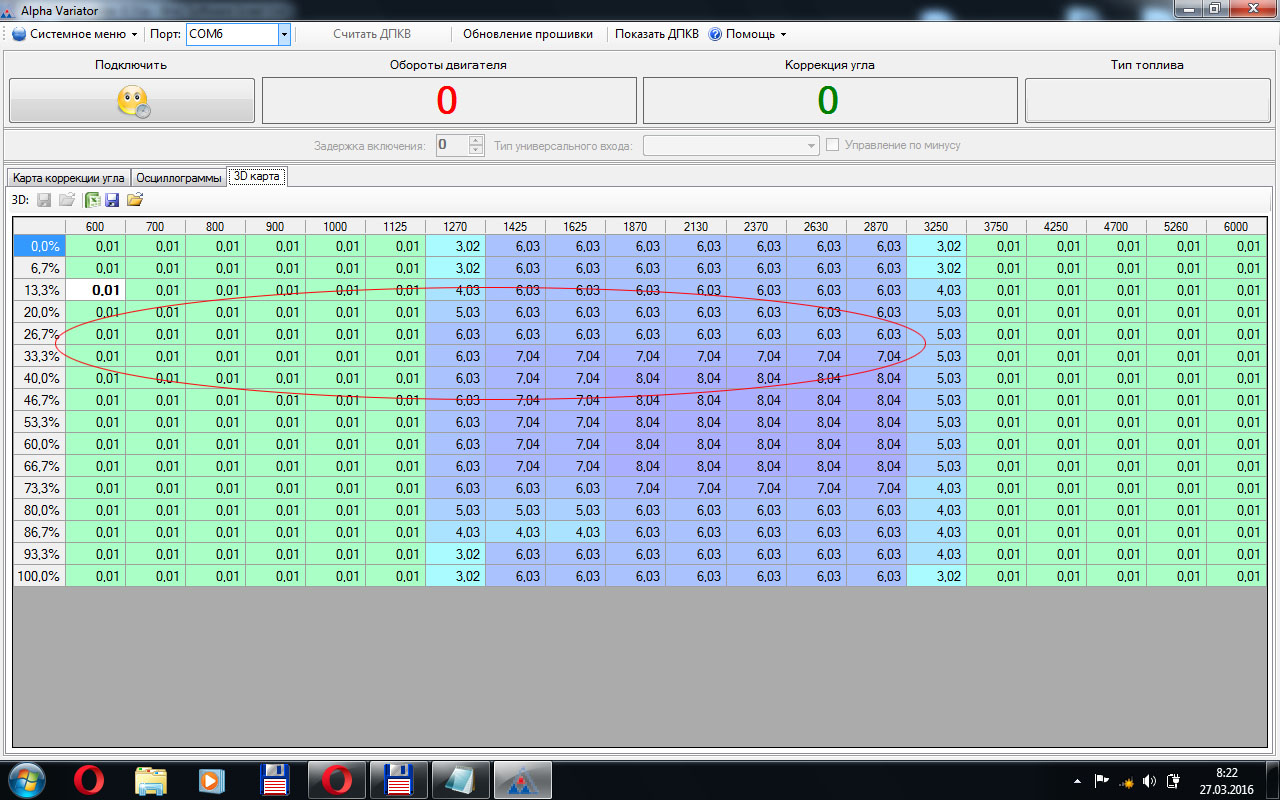Image resolution: width=1280 pixels, height=800 pixels.
Task: Click the greyed-out floppy disk icon
Action: [x=44, y=200]
